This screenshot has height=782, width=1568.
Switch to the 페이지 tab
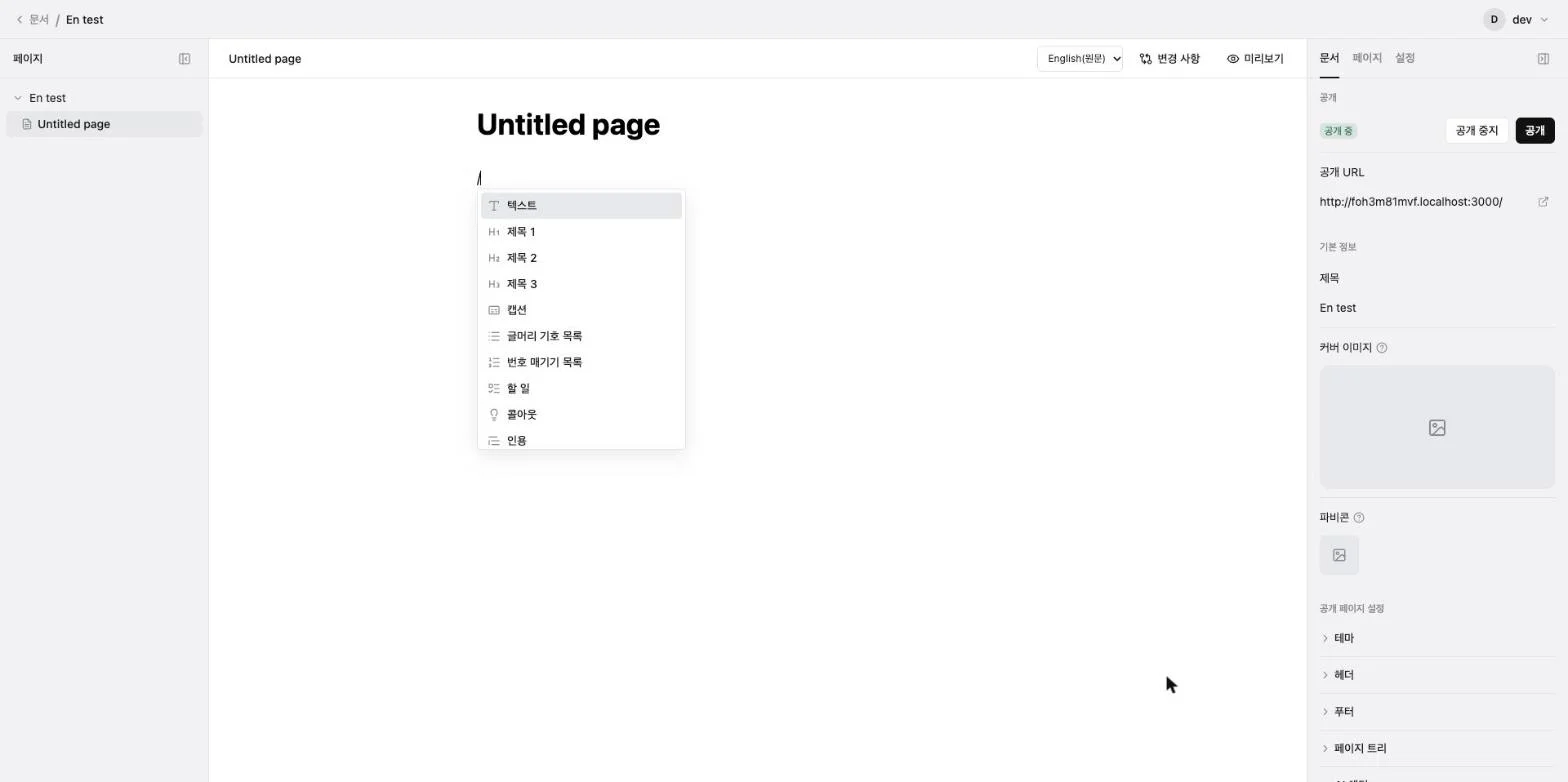click(x=1367, y=58)
